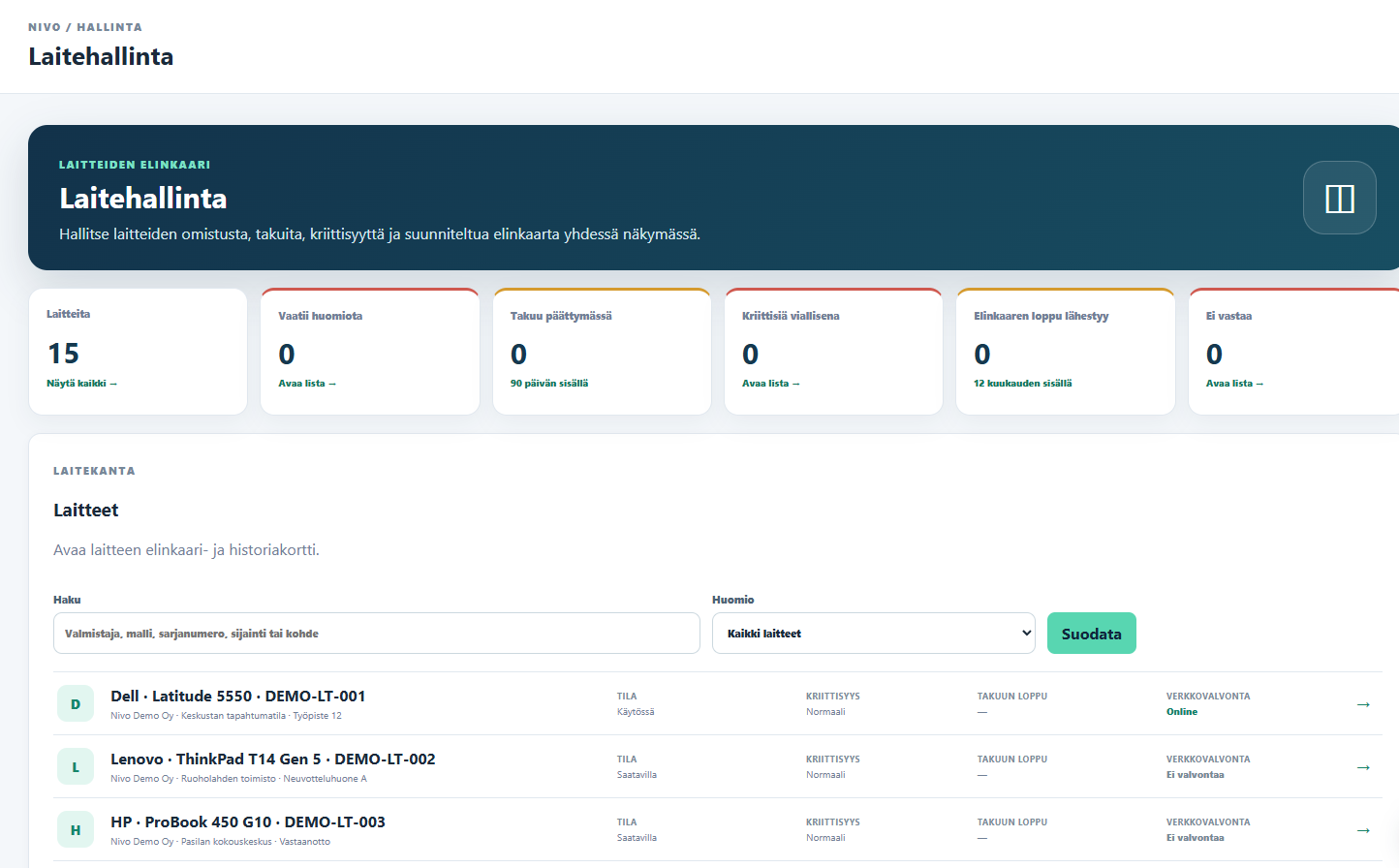Open the HP ProBook 450 G10 row arrow

pyautogui.click(x=1363, y=830)
